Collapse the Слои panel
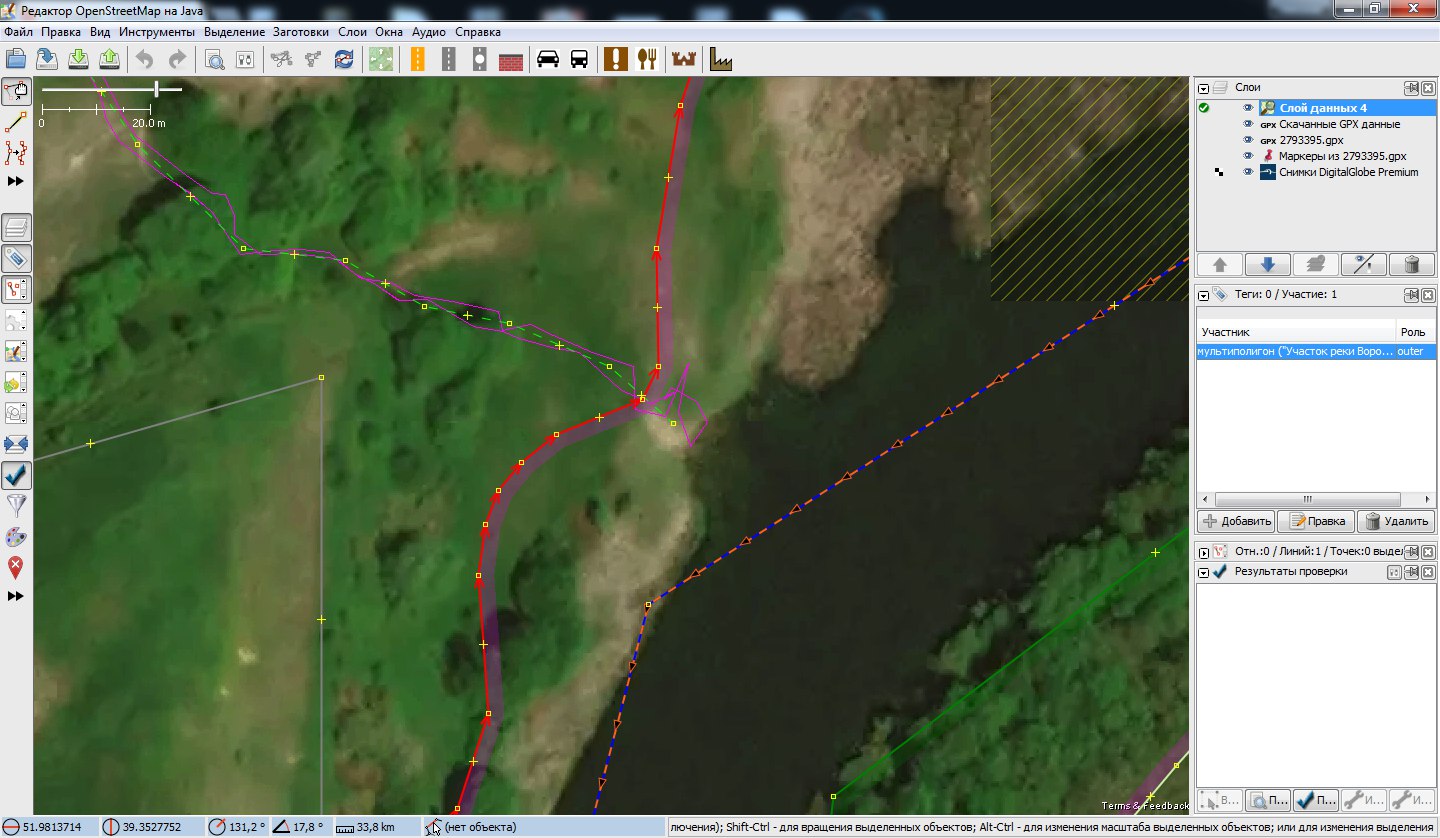 coord(1204,88)
